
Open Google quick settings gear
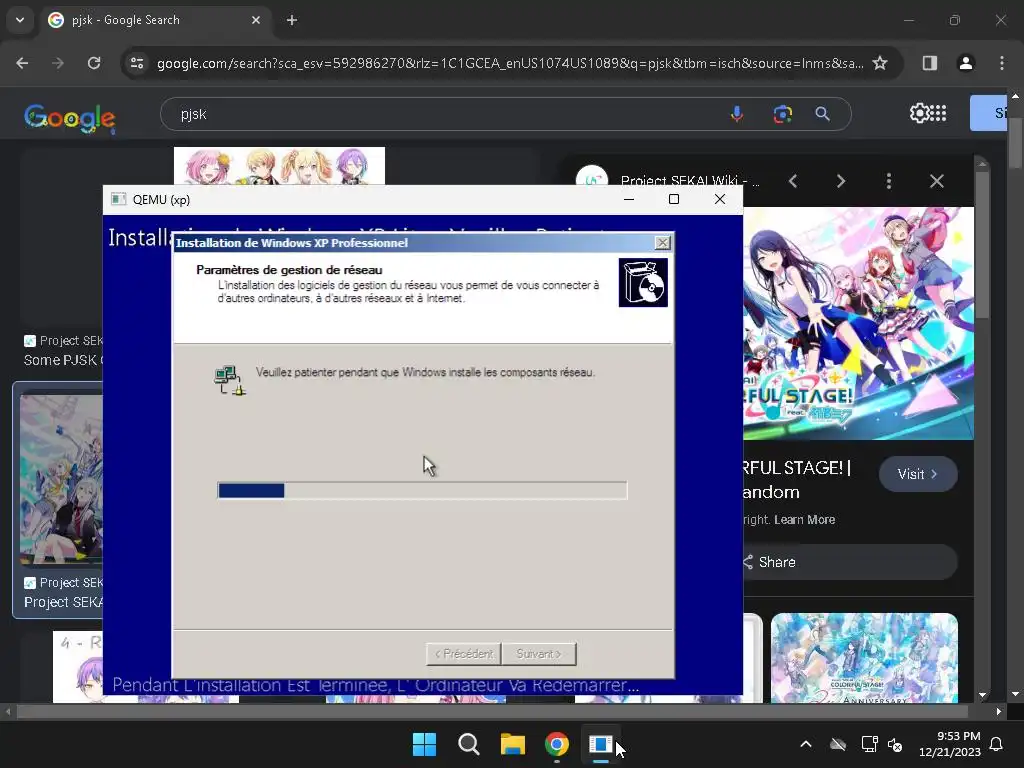pyautogui.click(x=918, y=113)
